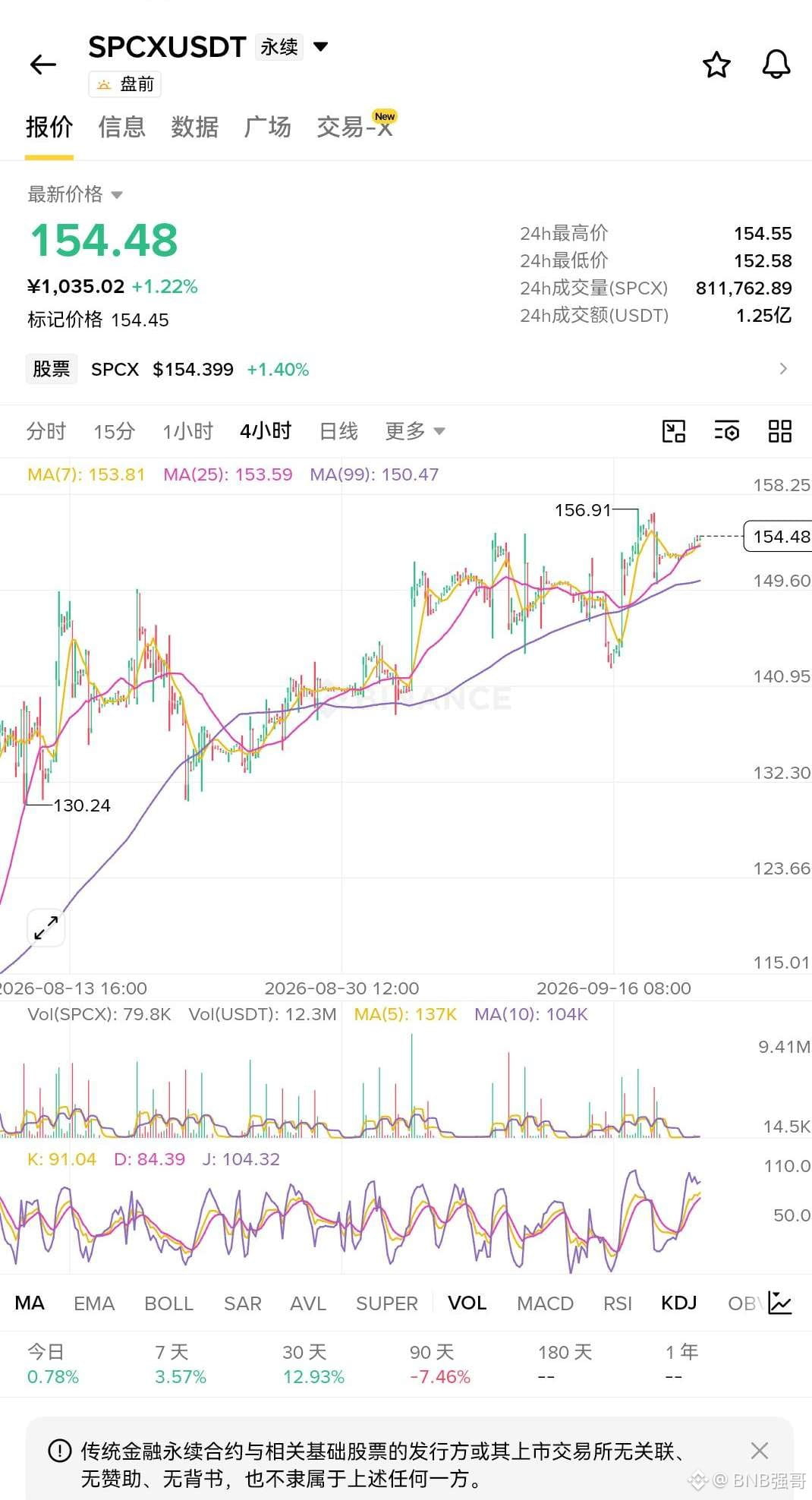Viewport: 812px width, 1500px height.
Task: Open the 更多 timeframe dropdown
Action: (x=414, y=431)
